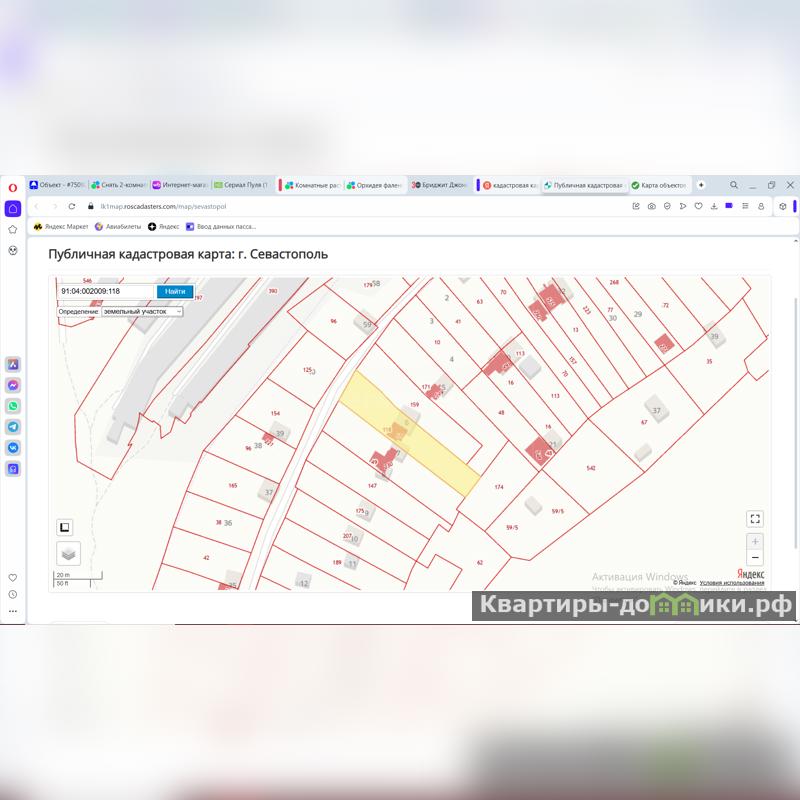
Task: Open WhatsApp in the Opera sidebar
Action: [13, 406]
